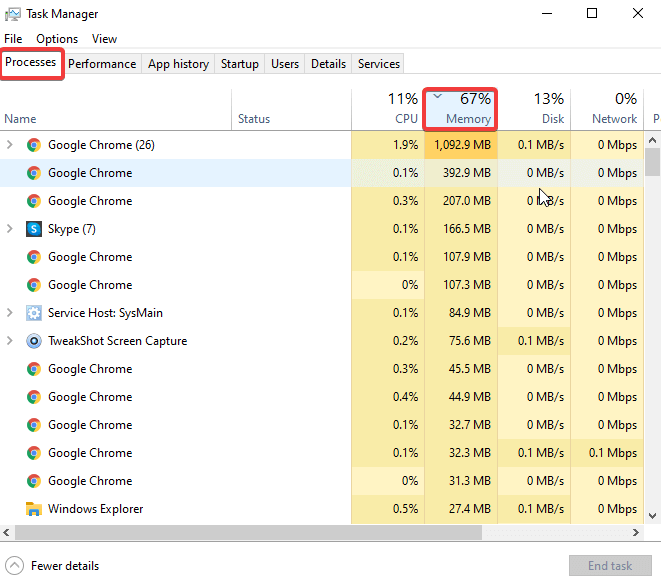This screenshot has height=588, width=661.
Task: Click the TweakShot Screen Capture icon
Action: pos(34,341)
